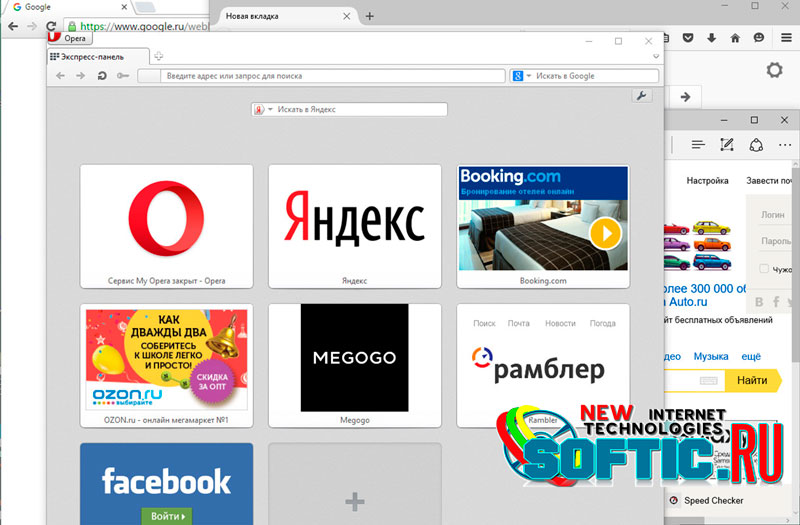Click the Firefox downloads arrow icon

pos(712,39)
